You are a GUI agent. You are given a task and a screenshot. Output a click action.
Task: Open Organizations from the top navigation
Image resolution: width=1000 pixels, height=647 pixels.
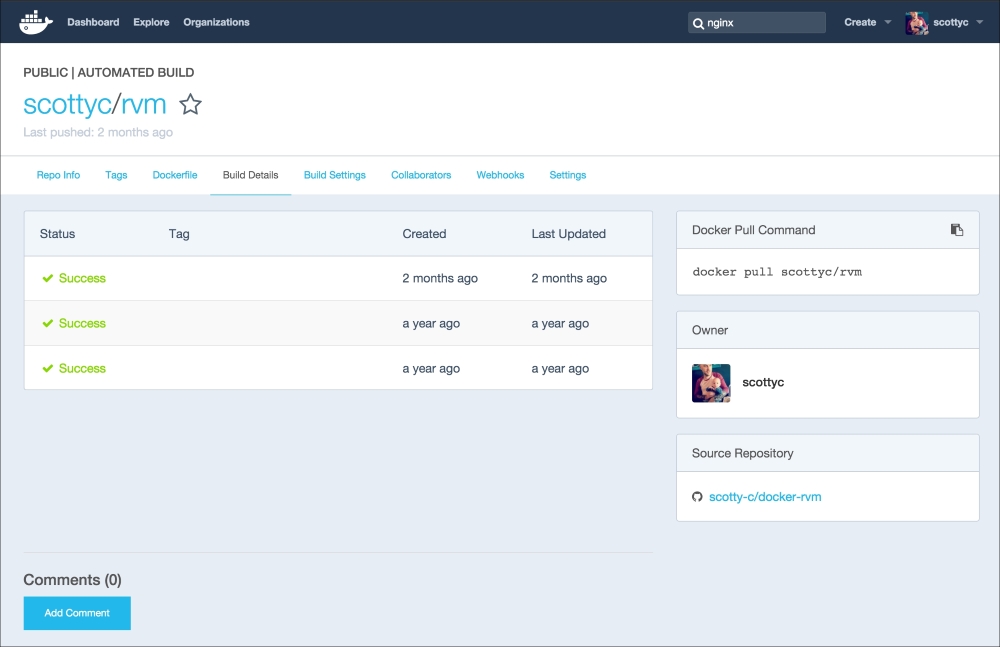click(216, 22)
